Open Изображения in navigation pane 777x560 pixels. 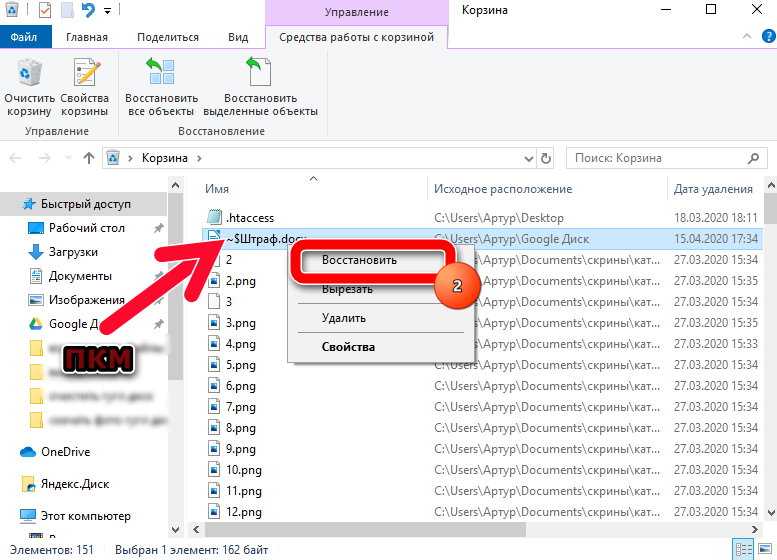tap(87, 300)
